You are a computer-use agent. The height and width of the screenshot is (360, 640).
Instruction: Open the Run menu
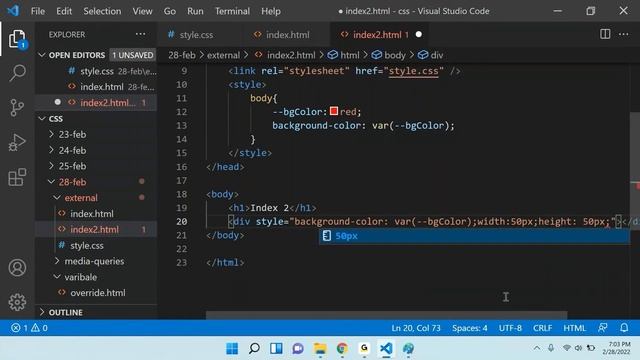click(x=195, y=11)
